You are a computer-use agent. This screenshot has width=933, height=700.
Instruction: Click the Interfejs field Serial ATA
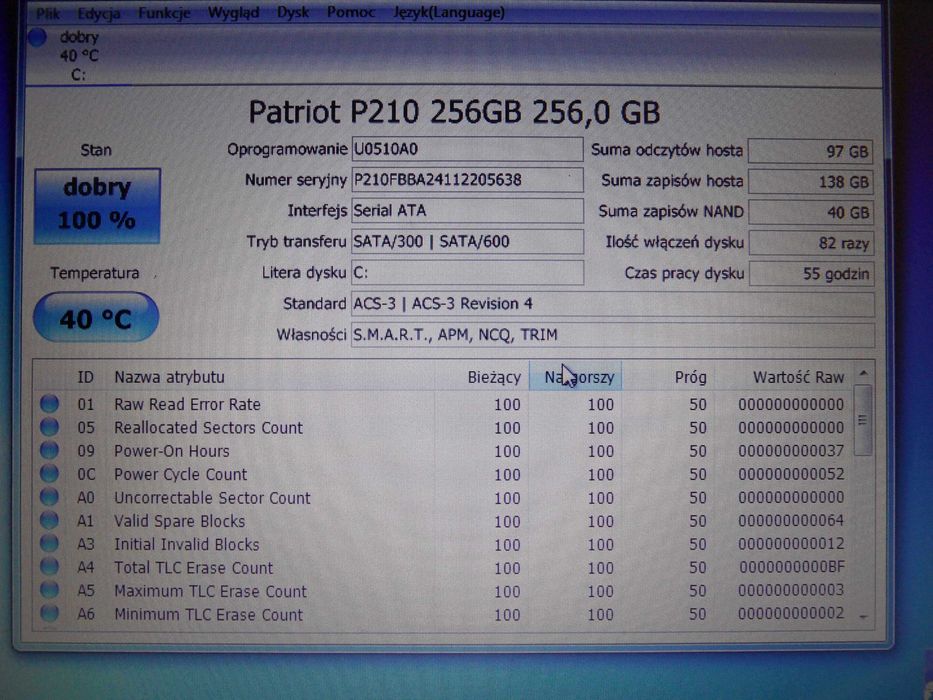coord(467,211)
